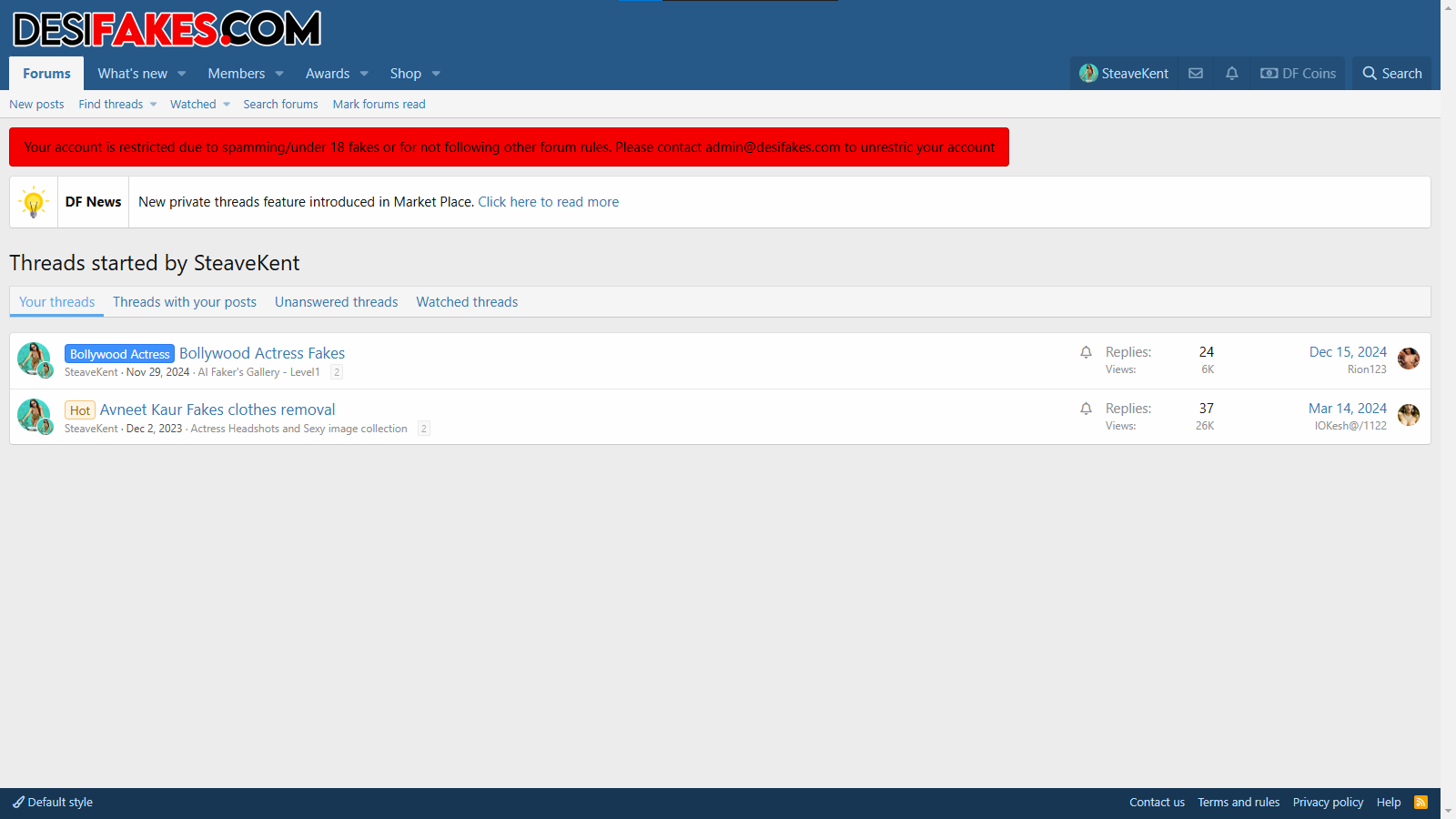Expand the Find threads dropdown arrow

[153, 105]
